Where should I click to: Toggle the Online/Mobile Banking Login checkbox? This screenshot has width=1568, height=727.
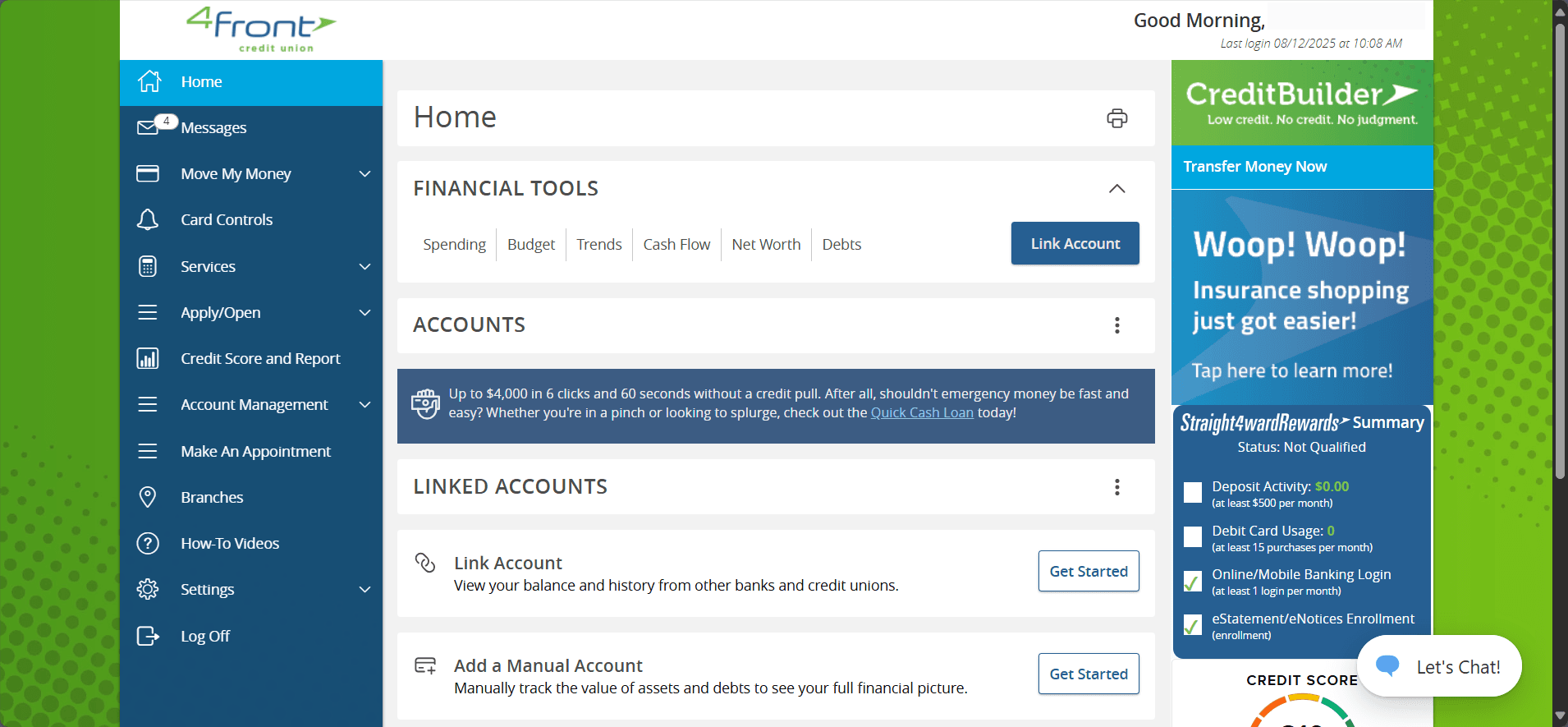click(x=1193, y=582)
